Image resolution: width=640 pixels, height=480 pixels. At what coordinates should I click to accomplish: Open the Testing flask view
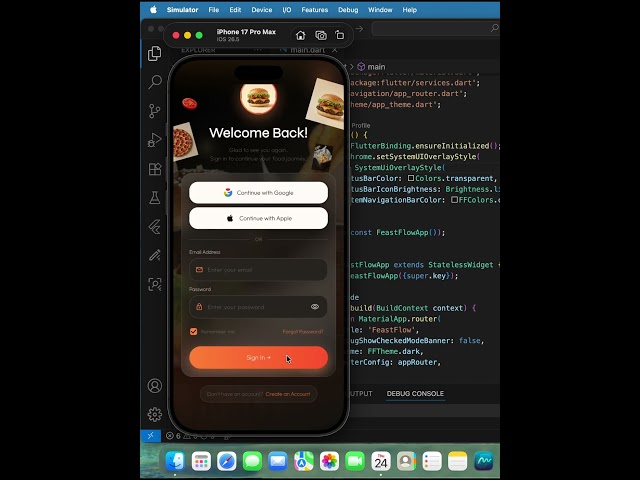155,198
